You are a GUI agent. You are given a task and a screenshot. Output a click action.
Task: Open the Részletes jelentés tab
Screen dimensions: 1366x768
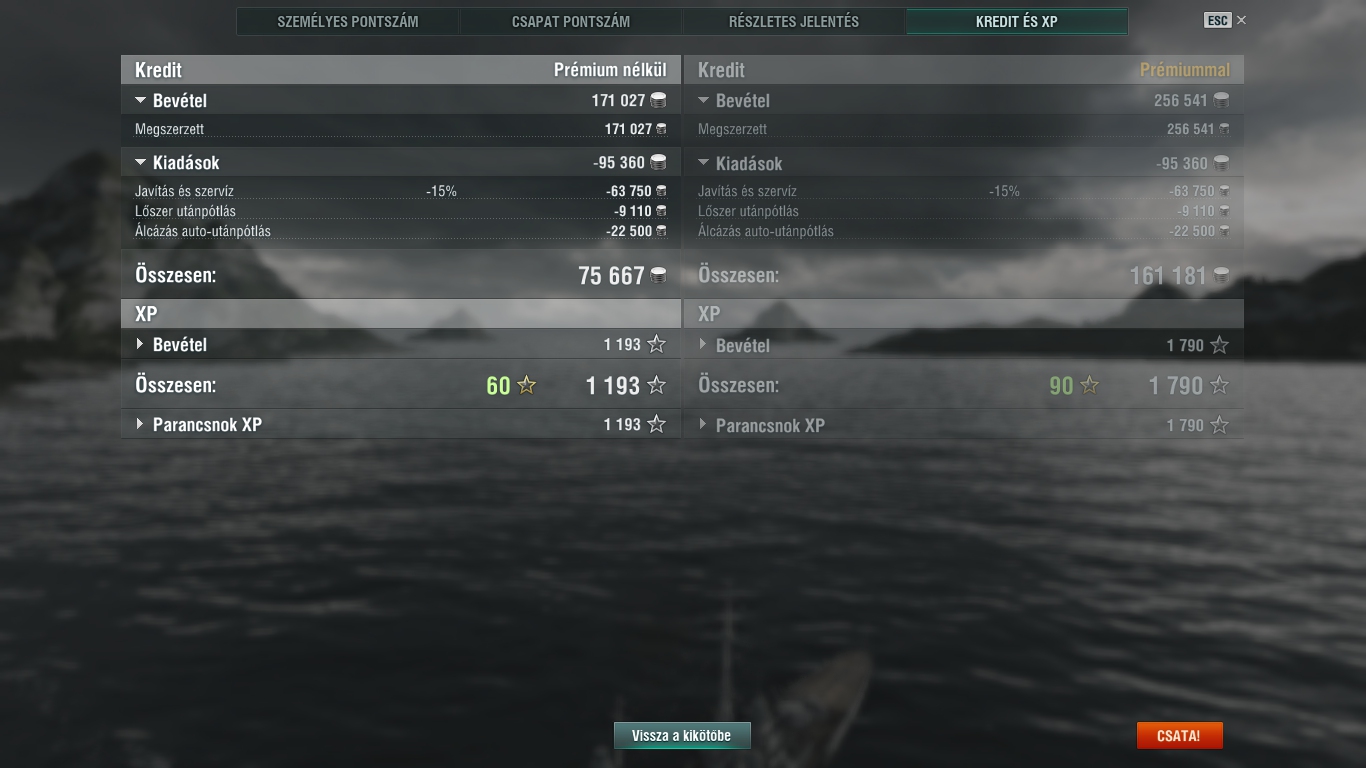click(x=794, y=21)
